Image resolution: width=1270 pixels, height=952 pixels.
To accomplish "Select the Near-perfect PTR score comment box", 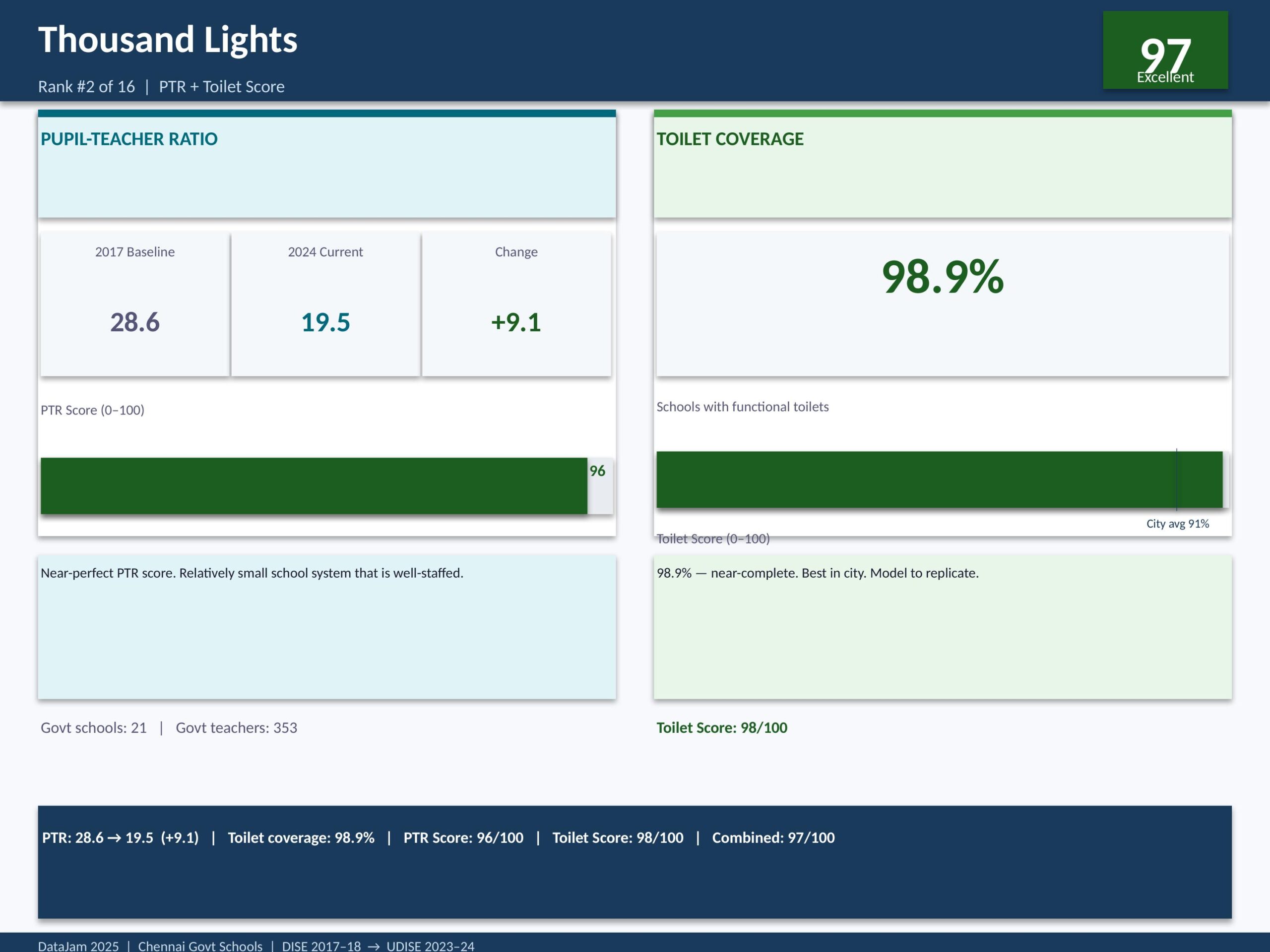I will (x=327, y=627).
